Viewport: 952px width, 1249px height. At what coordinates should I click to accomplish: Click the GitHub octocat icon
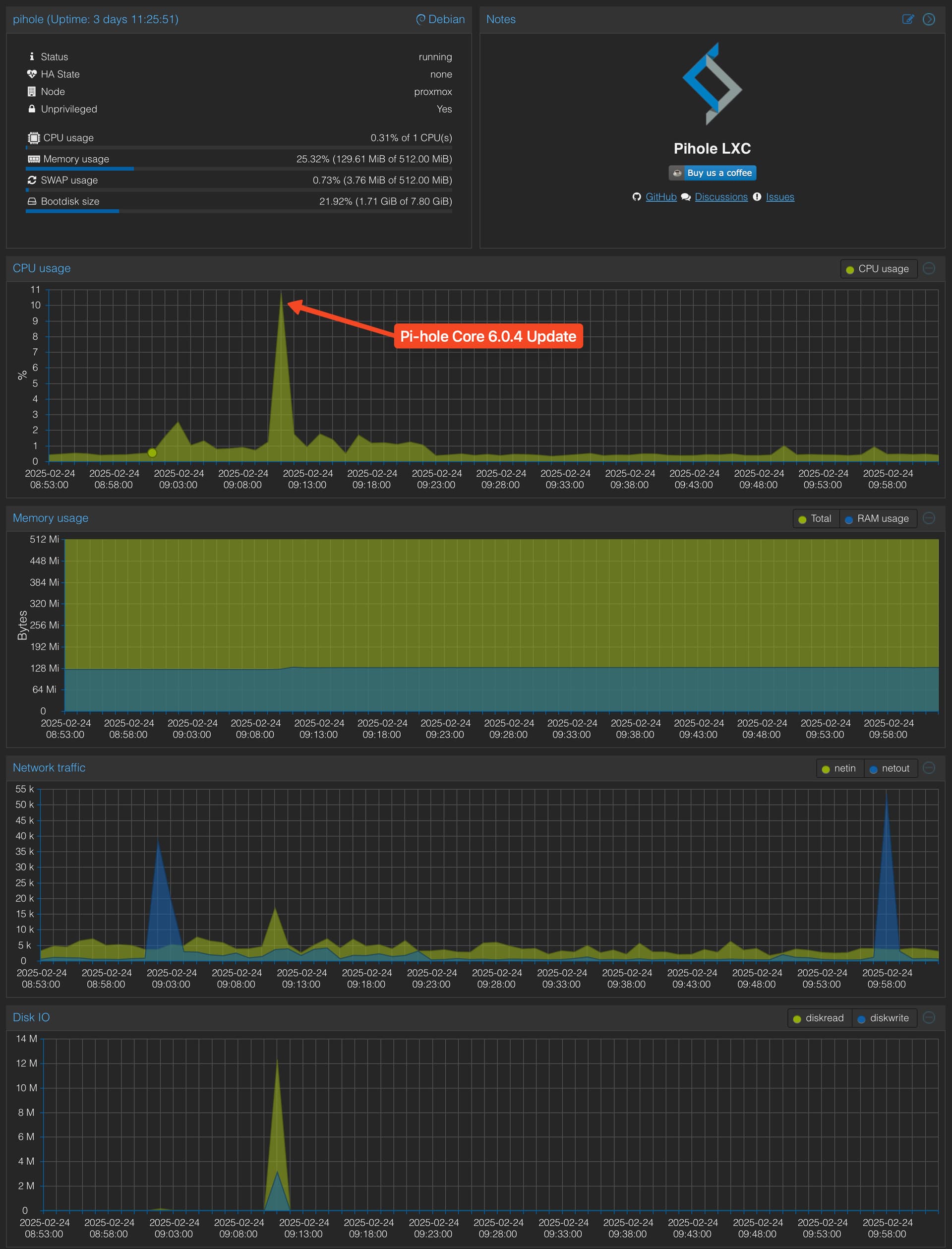pyautogui.click(x=637, y=197)
